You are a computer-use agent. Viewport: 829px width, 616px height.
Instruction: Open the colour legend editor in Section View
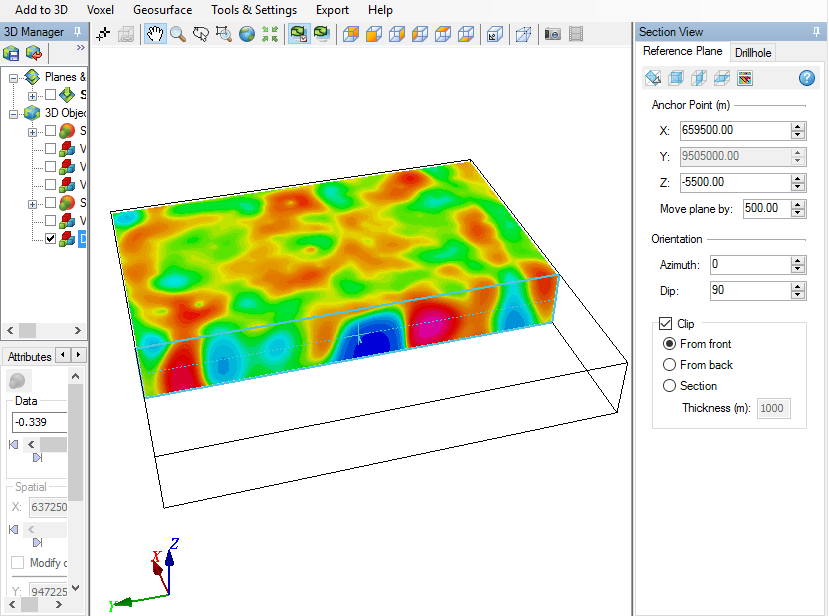click(x=745, y=77)
